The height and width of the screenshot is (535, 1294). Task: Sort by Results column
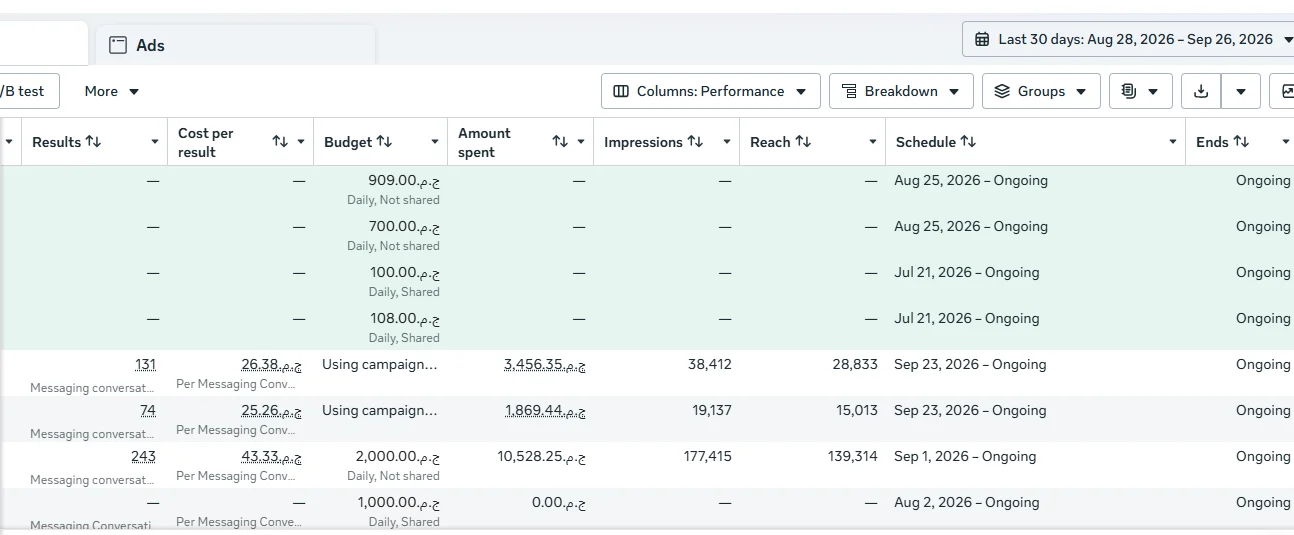[x=93, y=142]
